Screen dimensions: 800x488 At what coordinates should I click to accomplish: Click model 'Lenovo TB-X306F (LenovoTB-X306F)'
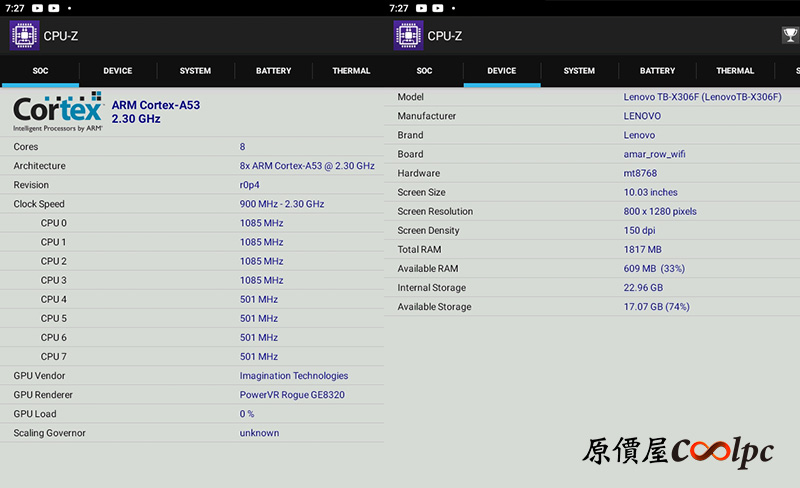pos(703,97)
